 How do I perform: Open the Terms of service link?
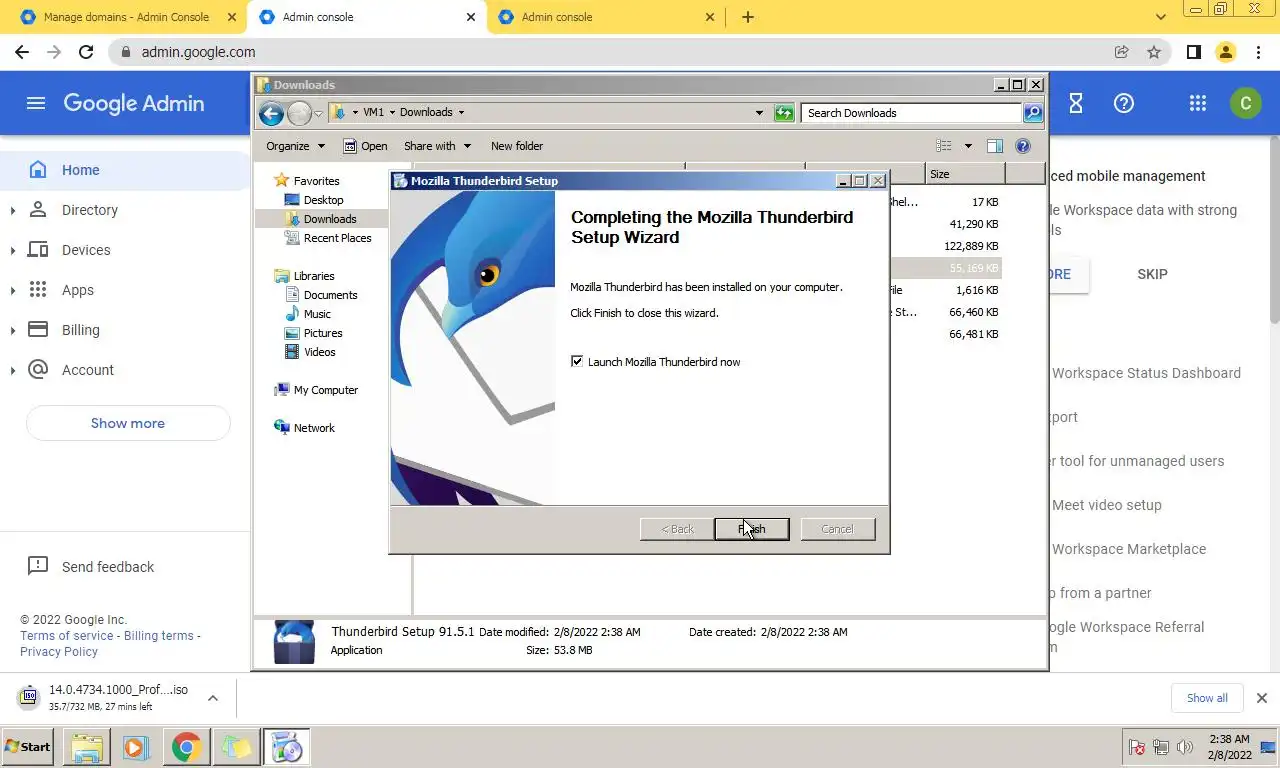click(x=67, y=636)
